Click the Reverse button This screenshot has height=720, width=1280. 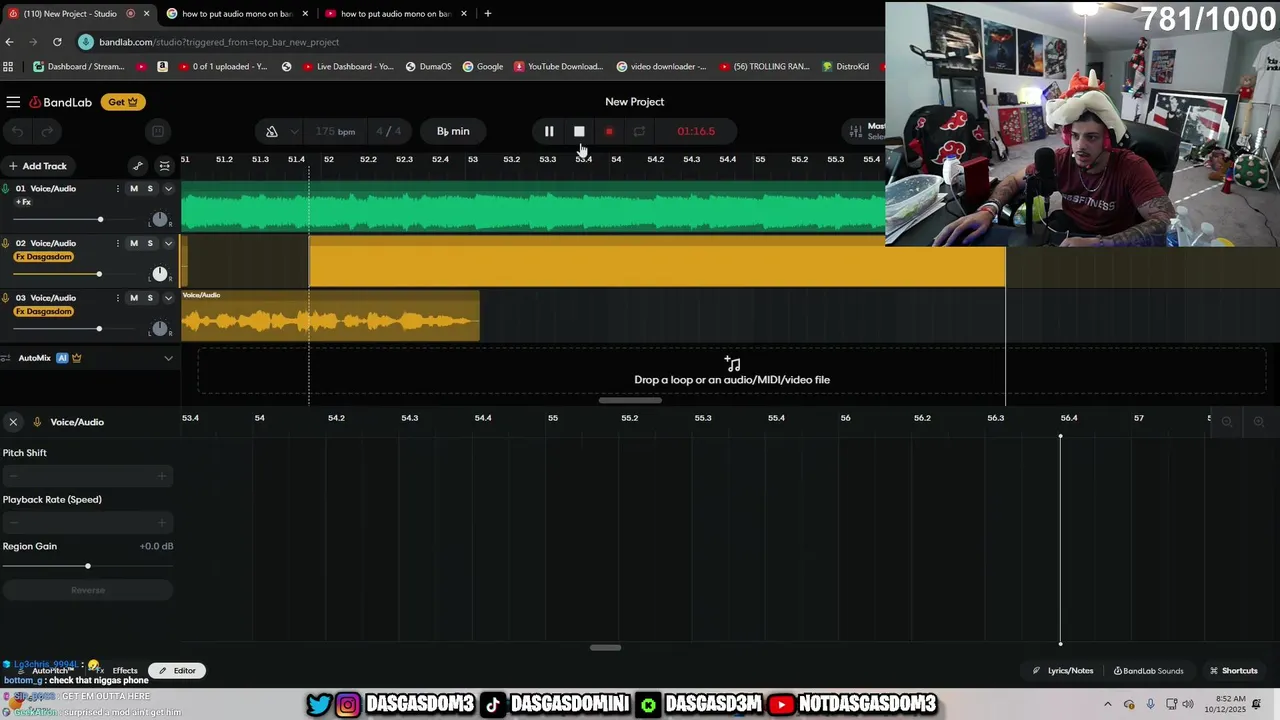[x=88, y=590]
